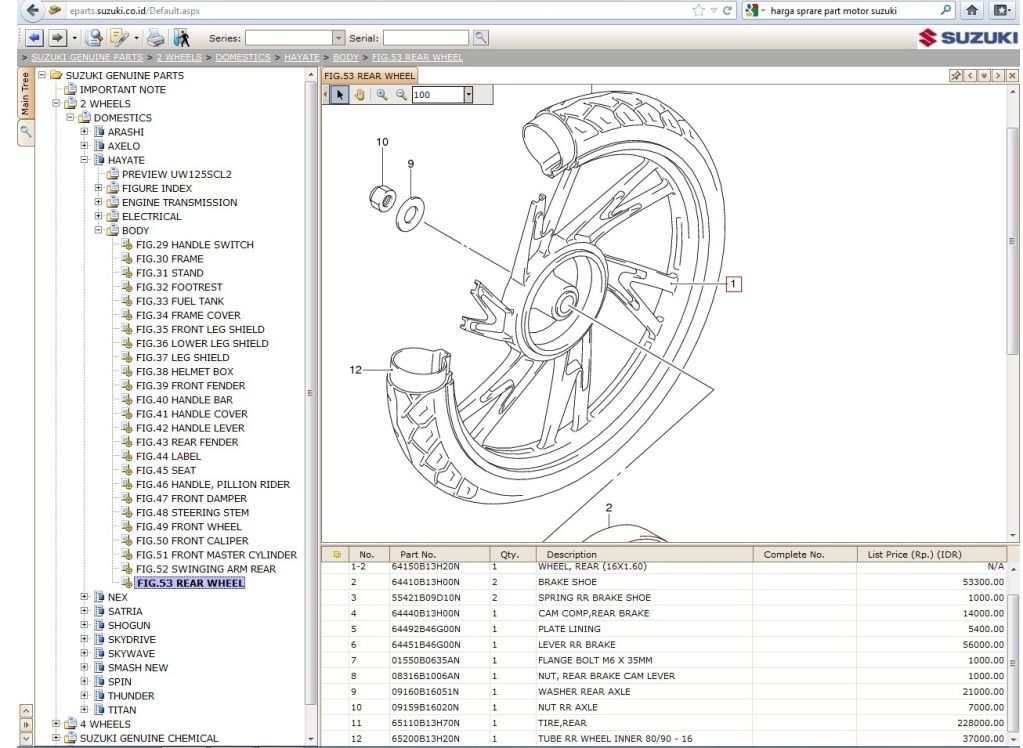Click the Serial search magnifier button

481,38
